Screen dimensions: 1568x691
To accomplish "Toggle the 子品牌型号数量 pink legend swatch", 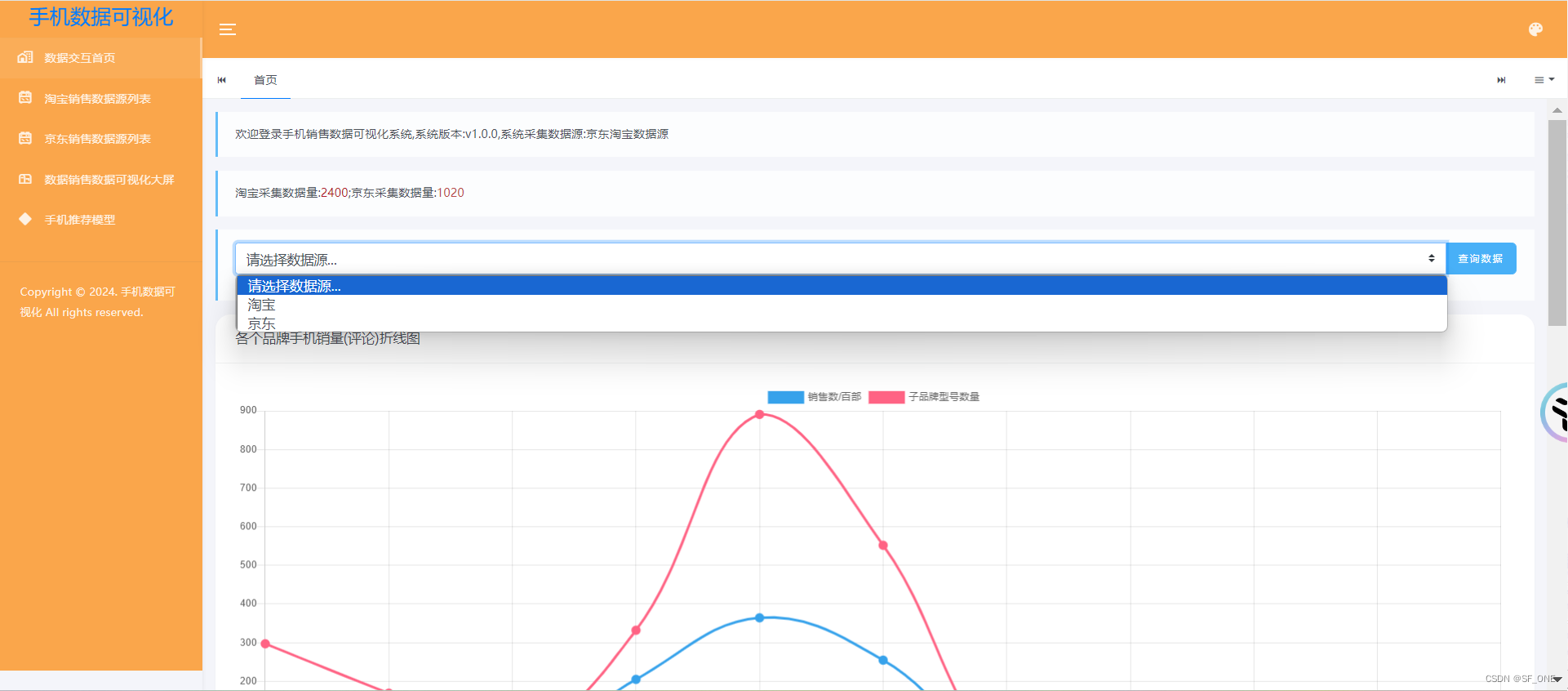I will (x=886, y=397).
